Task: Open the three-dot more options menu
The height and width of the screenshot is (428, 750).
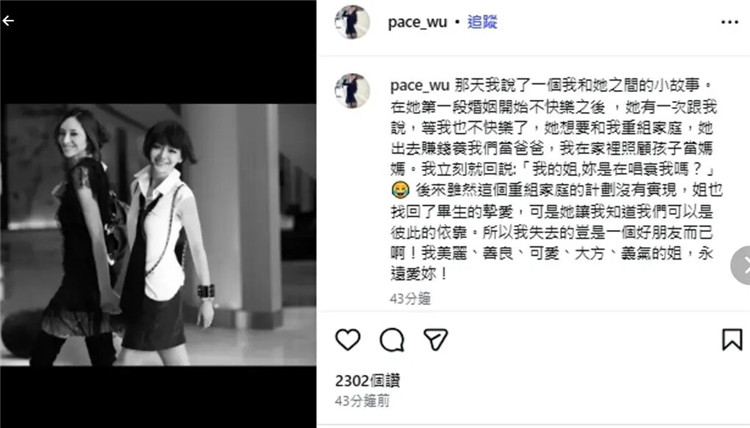Action: [x=729, y=22]
